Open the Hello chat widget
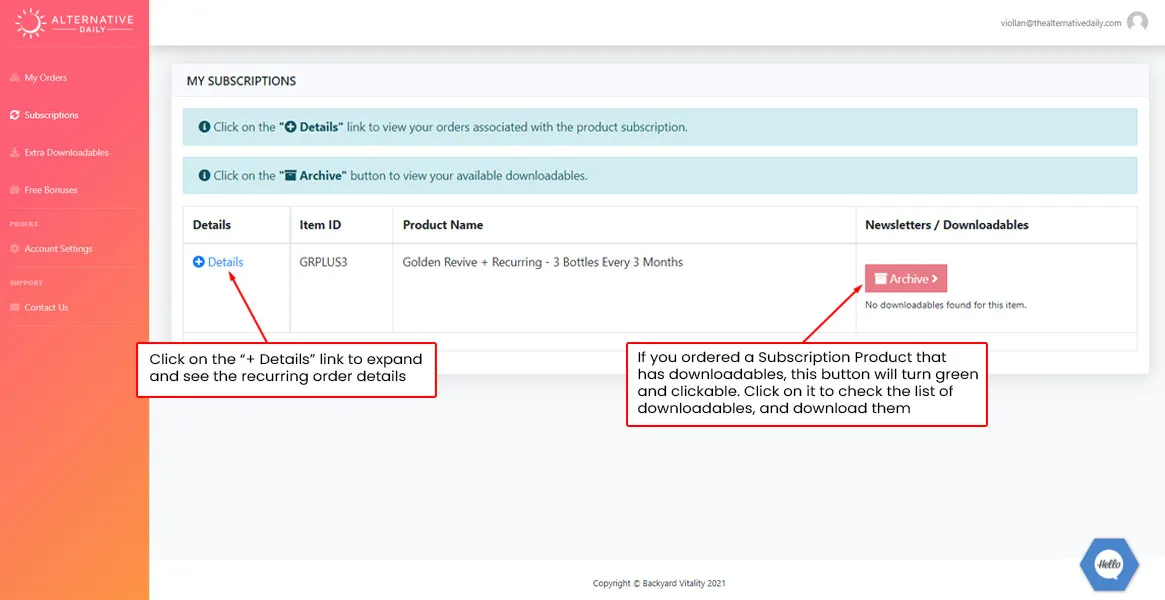This screenshot has width=1165, height=600. click(1109, 564)
